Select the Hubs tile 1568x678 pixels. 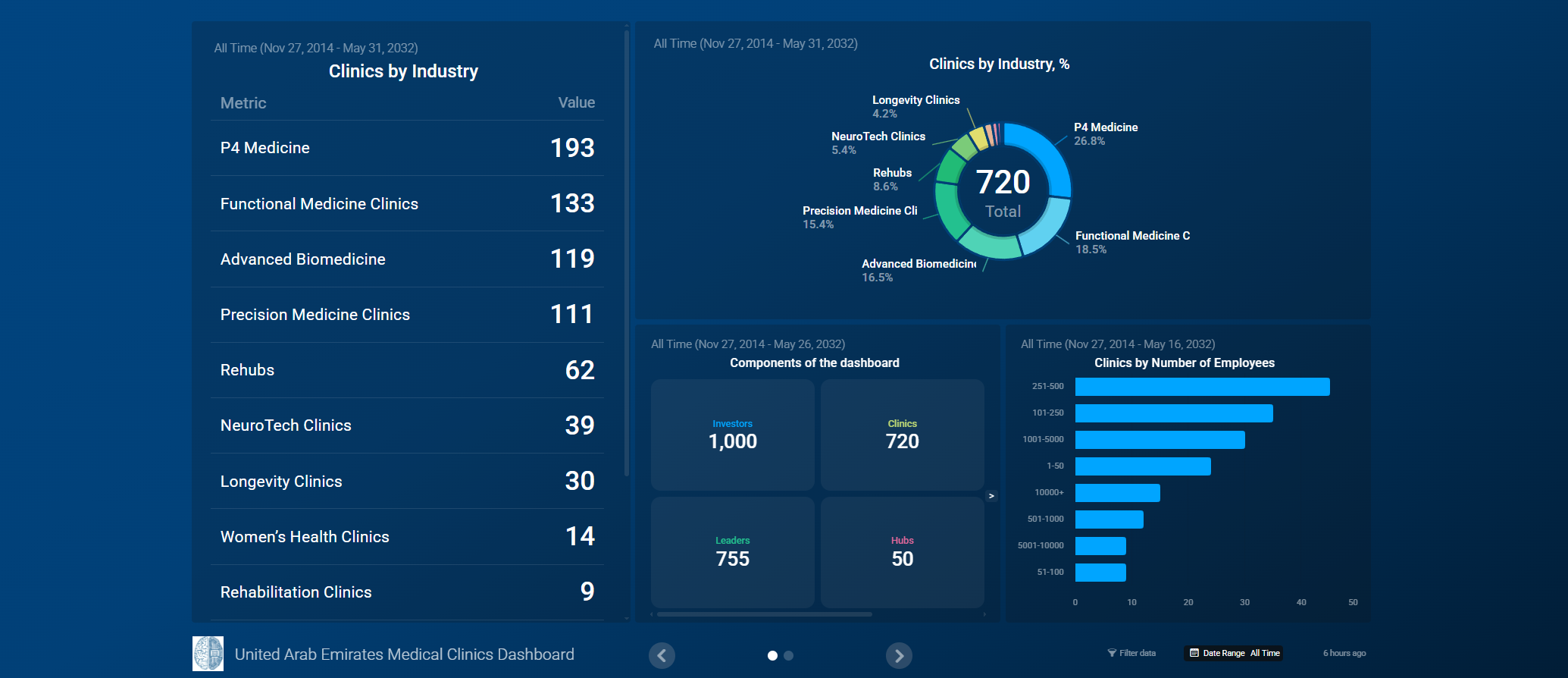pyautogui.click(x=902, y=552)
